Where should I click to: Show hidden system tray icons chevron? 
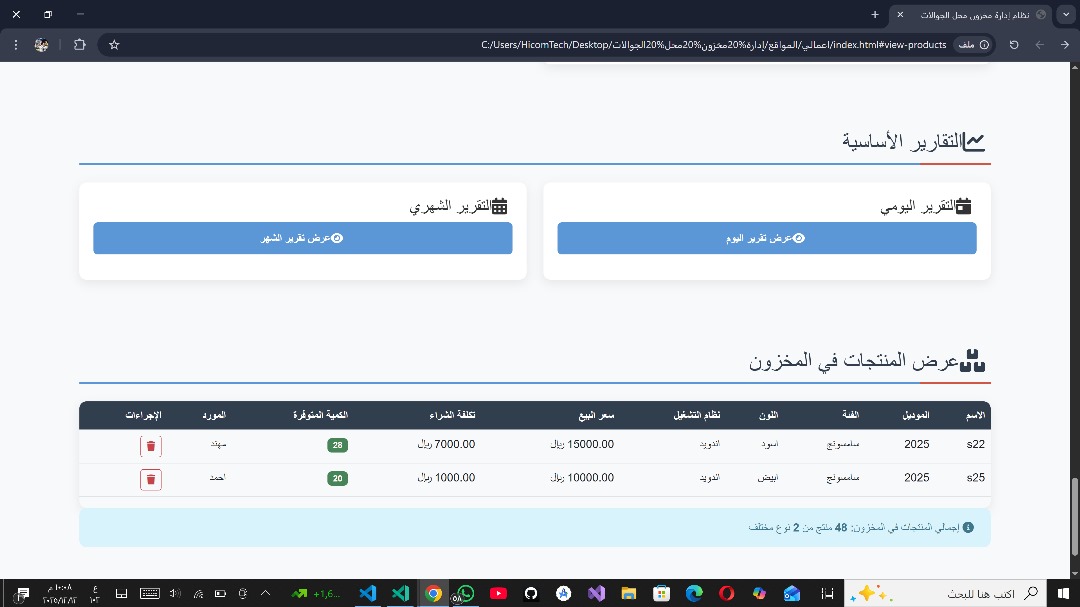[x=265, y=593]
